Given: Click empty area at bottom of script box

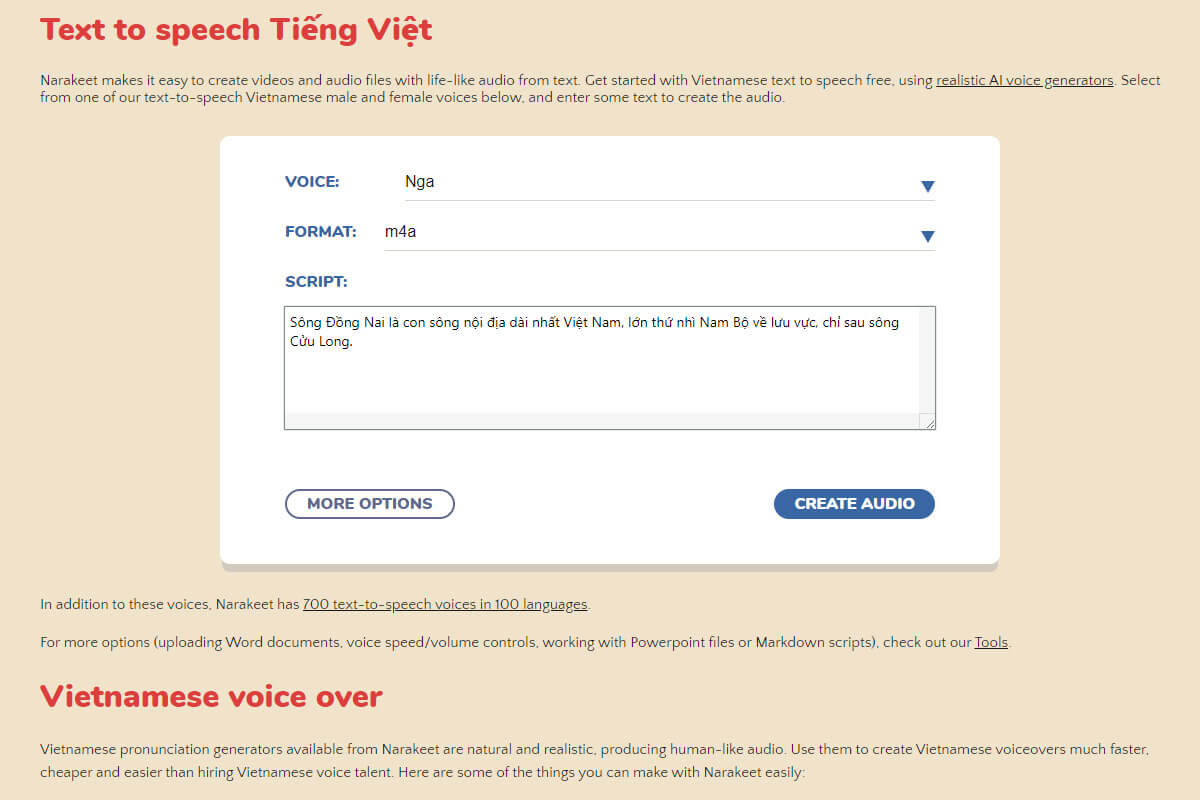Looking at the screenshot, I should point(602,395).
